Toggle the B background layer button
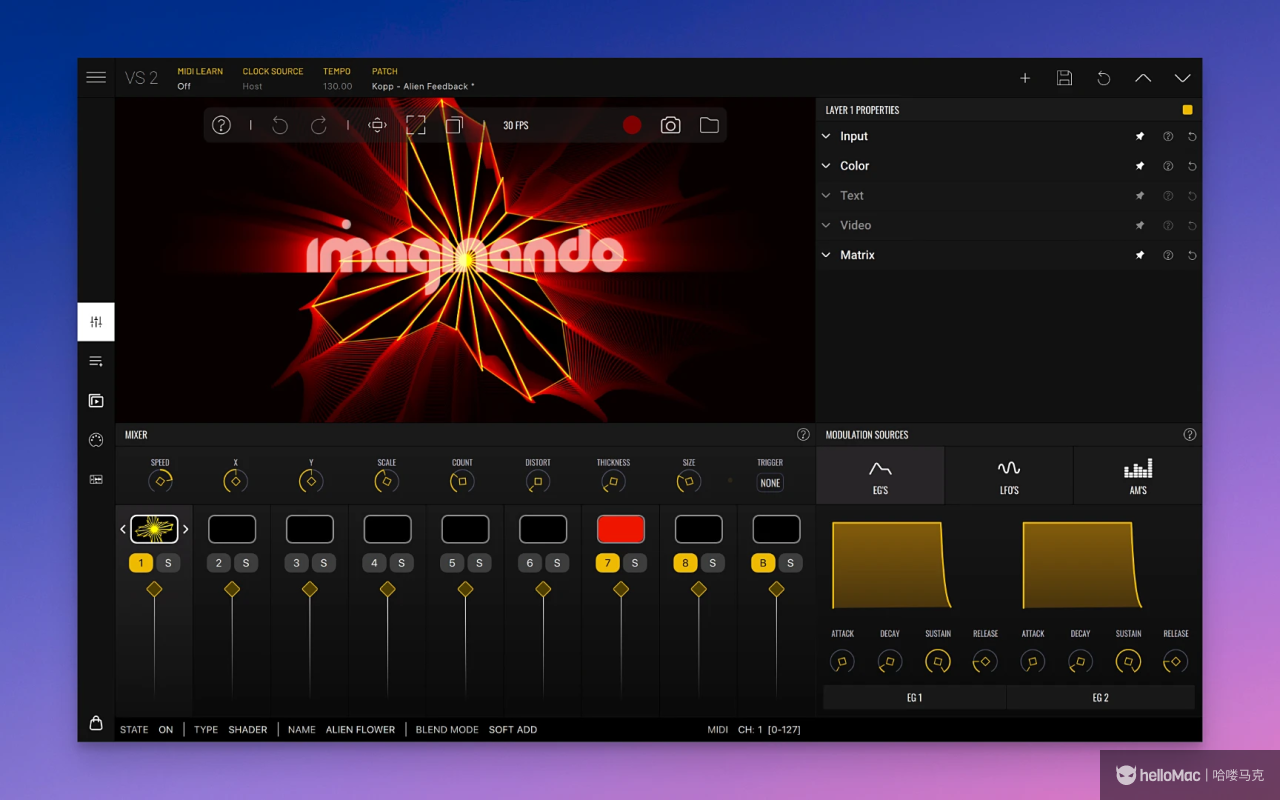The image size is (1280, 800). (x=763, y=563)
